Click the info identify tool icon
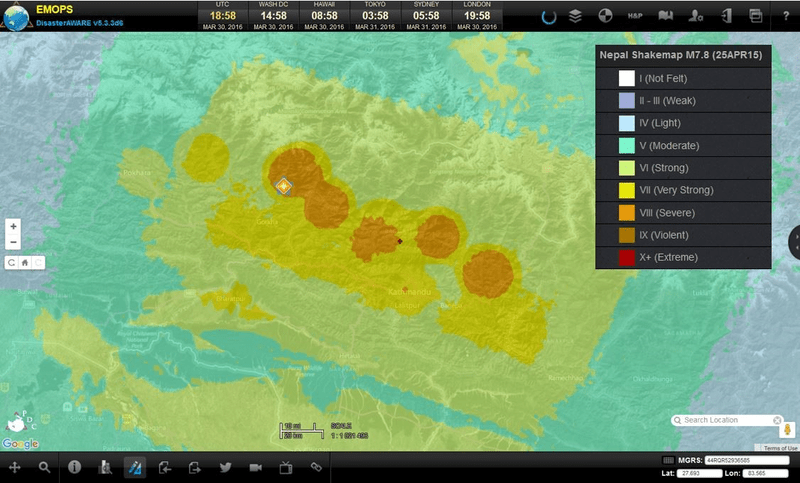This screenshot has width=800, height=483. click(x=74, y=467)
